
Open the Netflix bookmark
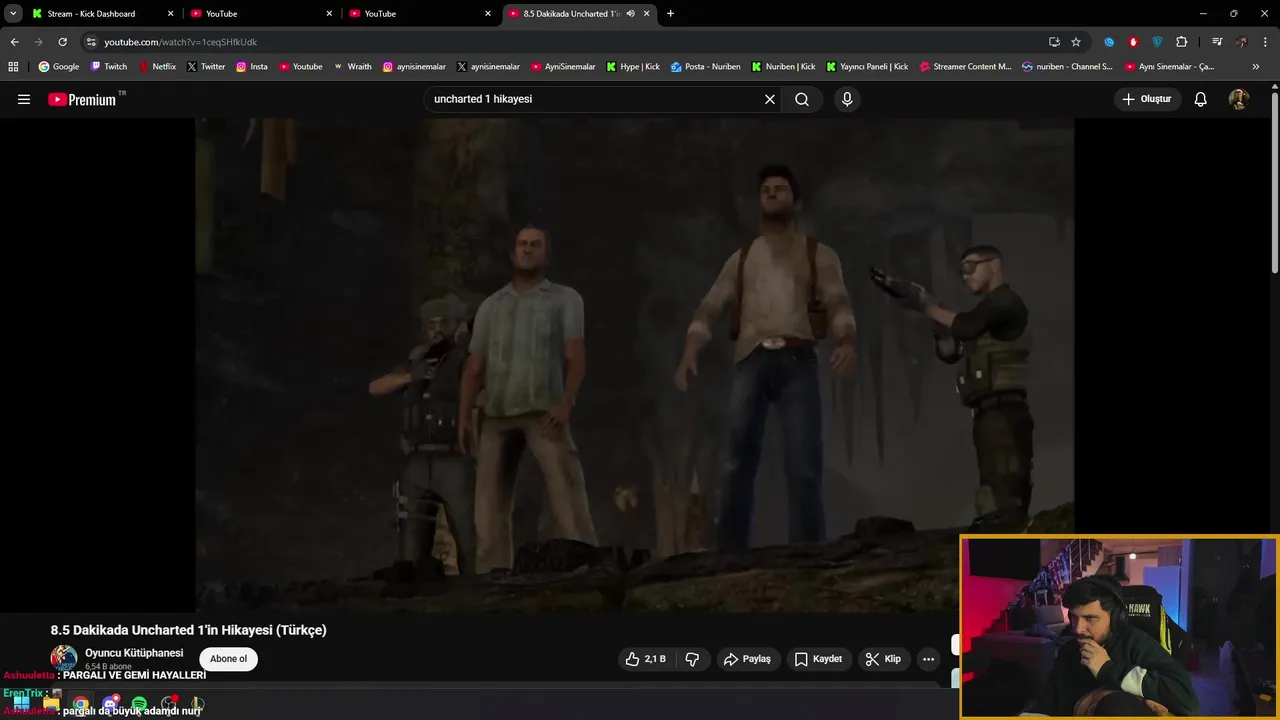157,67
